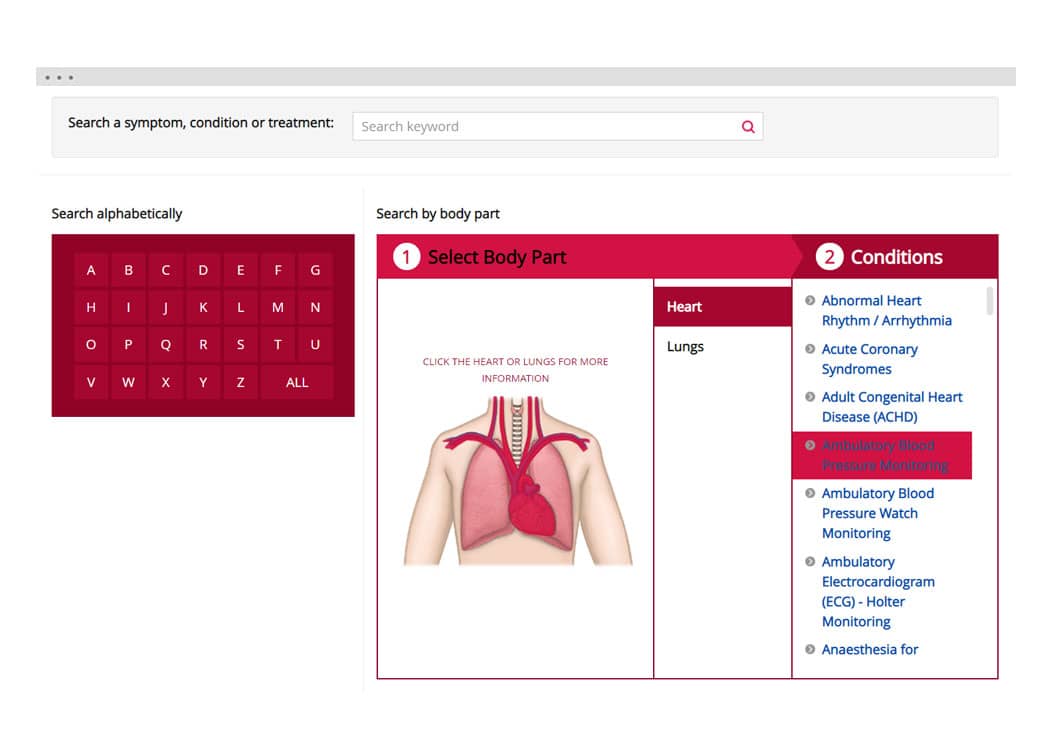Click the step 2 Conditions number circle
The width and height of the screenshot is (1050, 750).
point(829,257)
